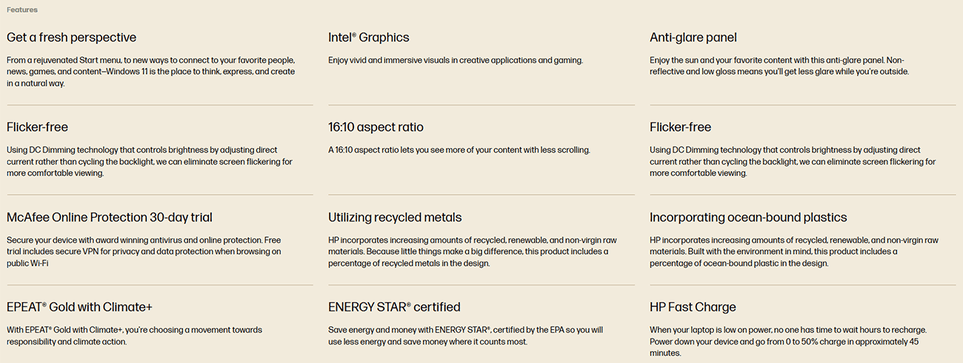
Task: Select the paragraph mentioning percentage of recycled metals
Action: [472, 251]
